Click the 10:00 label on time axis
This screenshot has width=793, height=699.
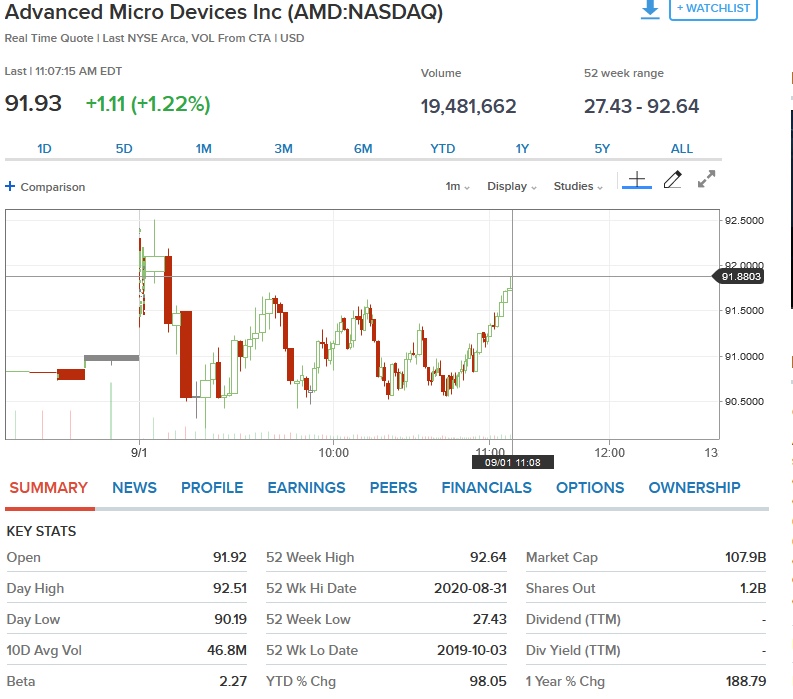333,453
